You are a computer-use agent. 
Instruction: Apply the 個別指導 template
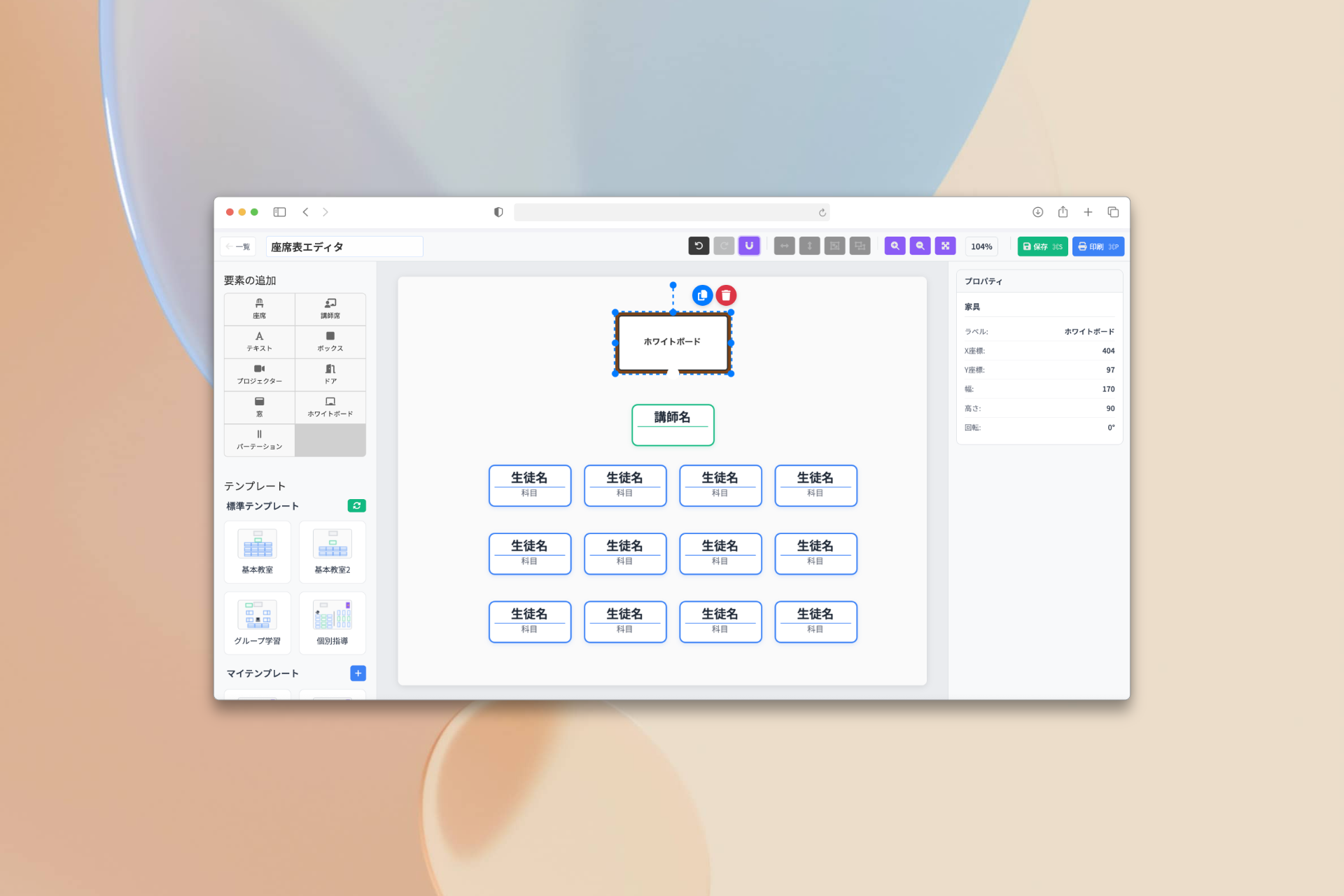[332, 623]
